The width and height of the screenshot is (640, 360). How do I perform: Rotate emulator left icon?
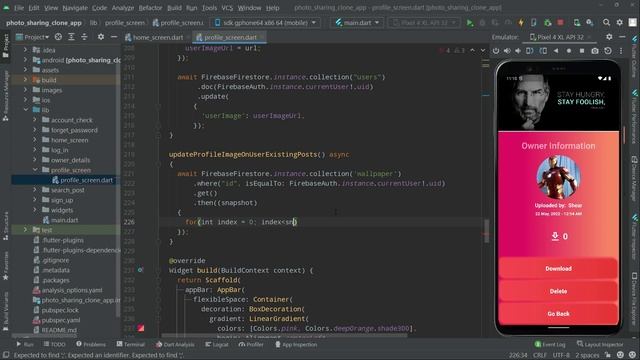click(529, 51)
